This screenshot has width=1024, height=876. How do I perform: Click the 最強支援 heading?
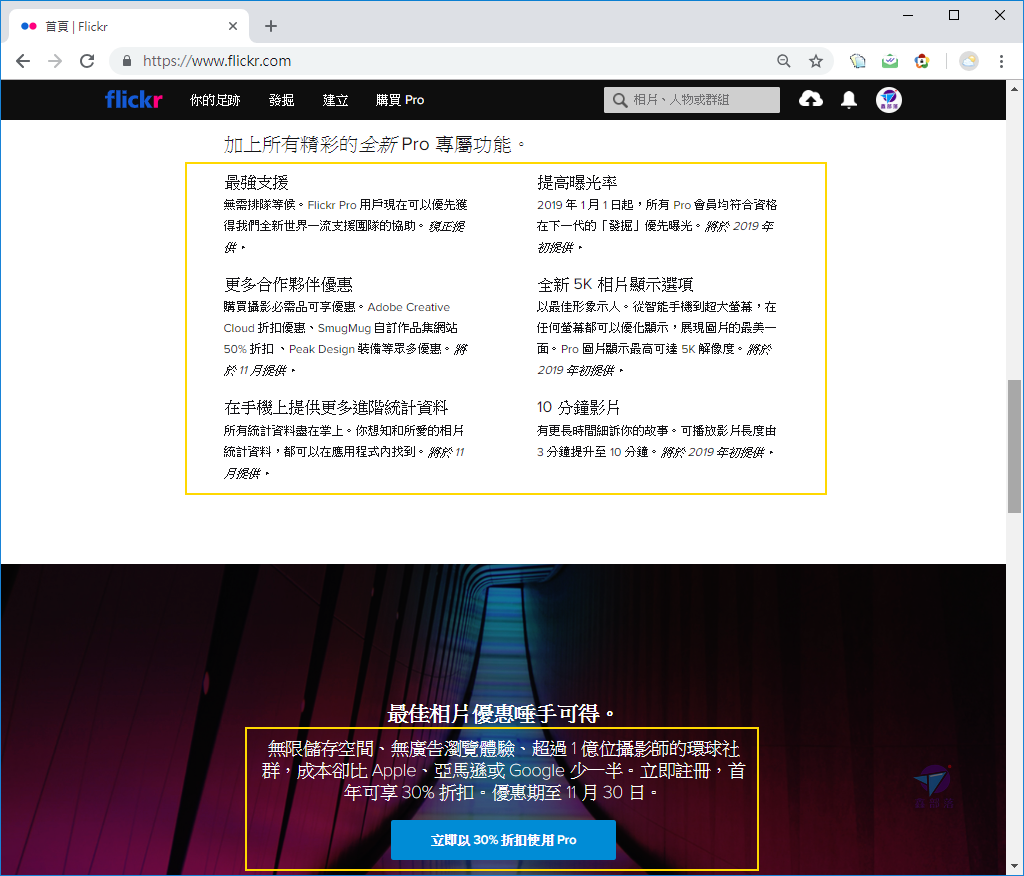[x=256, y=182]
